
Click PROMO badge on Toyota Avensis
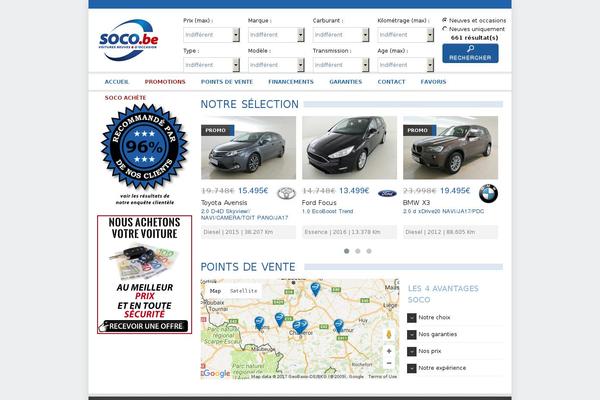[x=217, y=130]
